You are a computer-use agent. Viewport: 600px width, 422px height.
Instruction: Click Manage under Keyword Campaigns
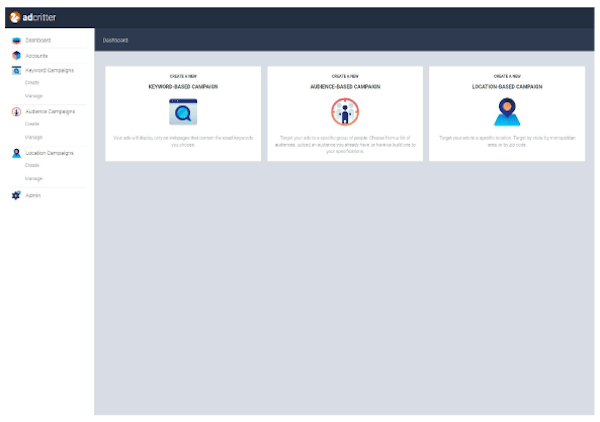(x=34, y=96)
